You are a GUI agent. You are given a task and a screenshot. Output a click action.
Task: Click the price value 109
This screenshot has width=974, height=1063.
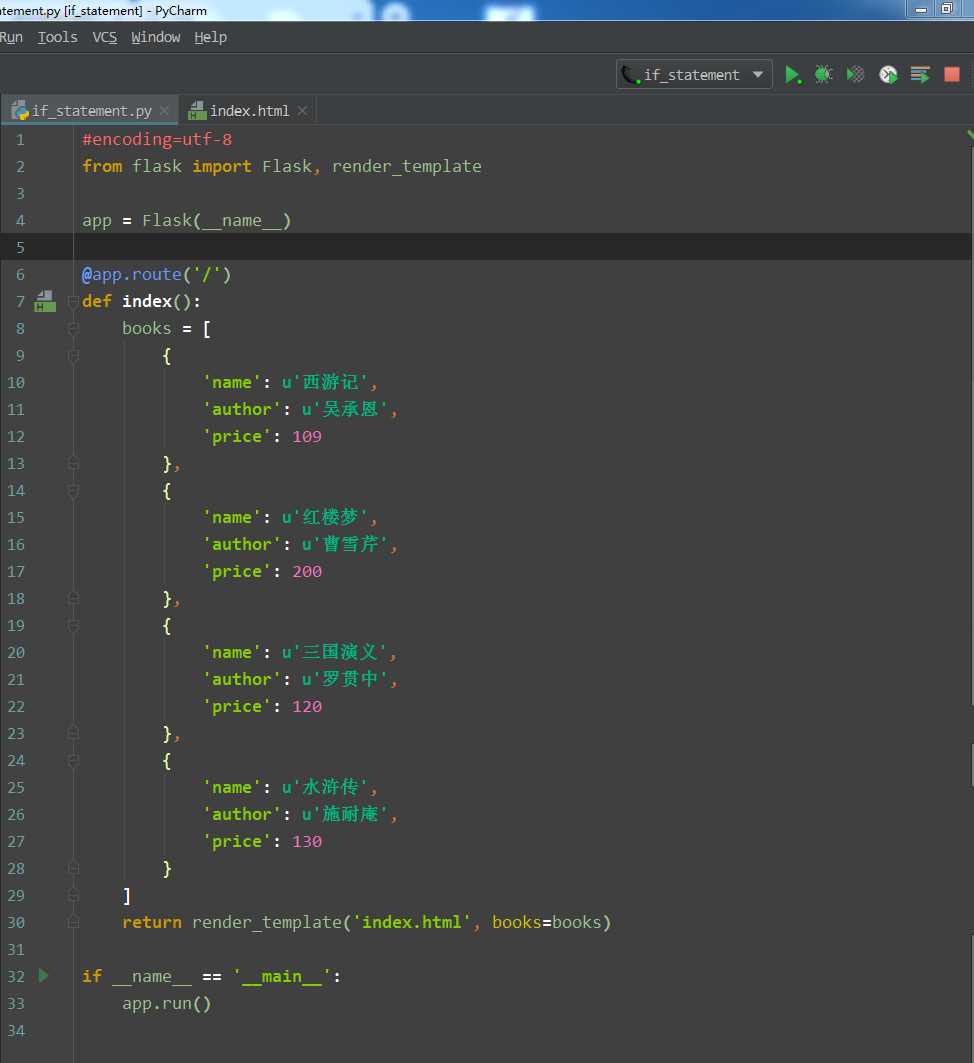pos(307,437)
